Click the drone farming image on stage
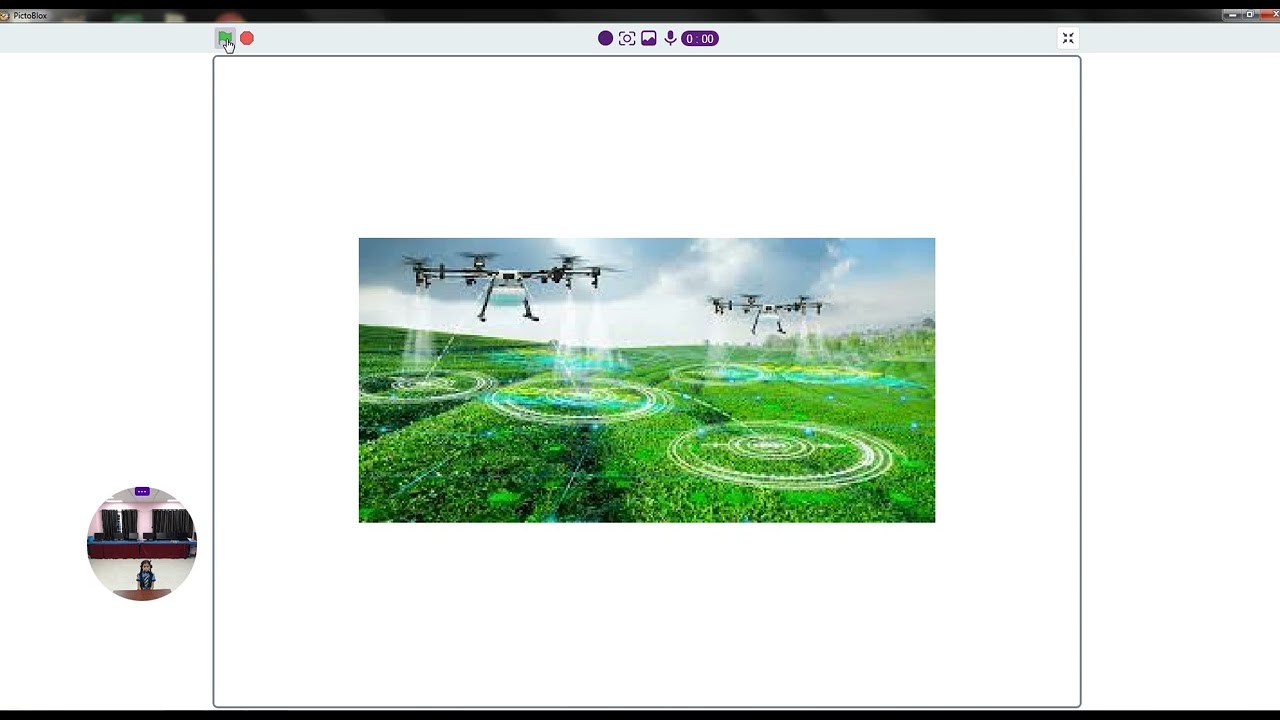 647,380
